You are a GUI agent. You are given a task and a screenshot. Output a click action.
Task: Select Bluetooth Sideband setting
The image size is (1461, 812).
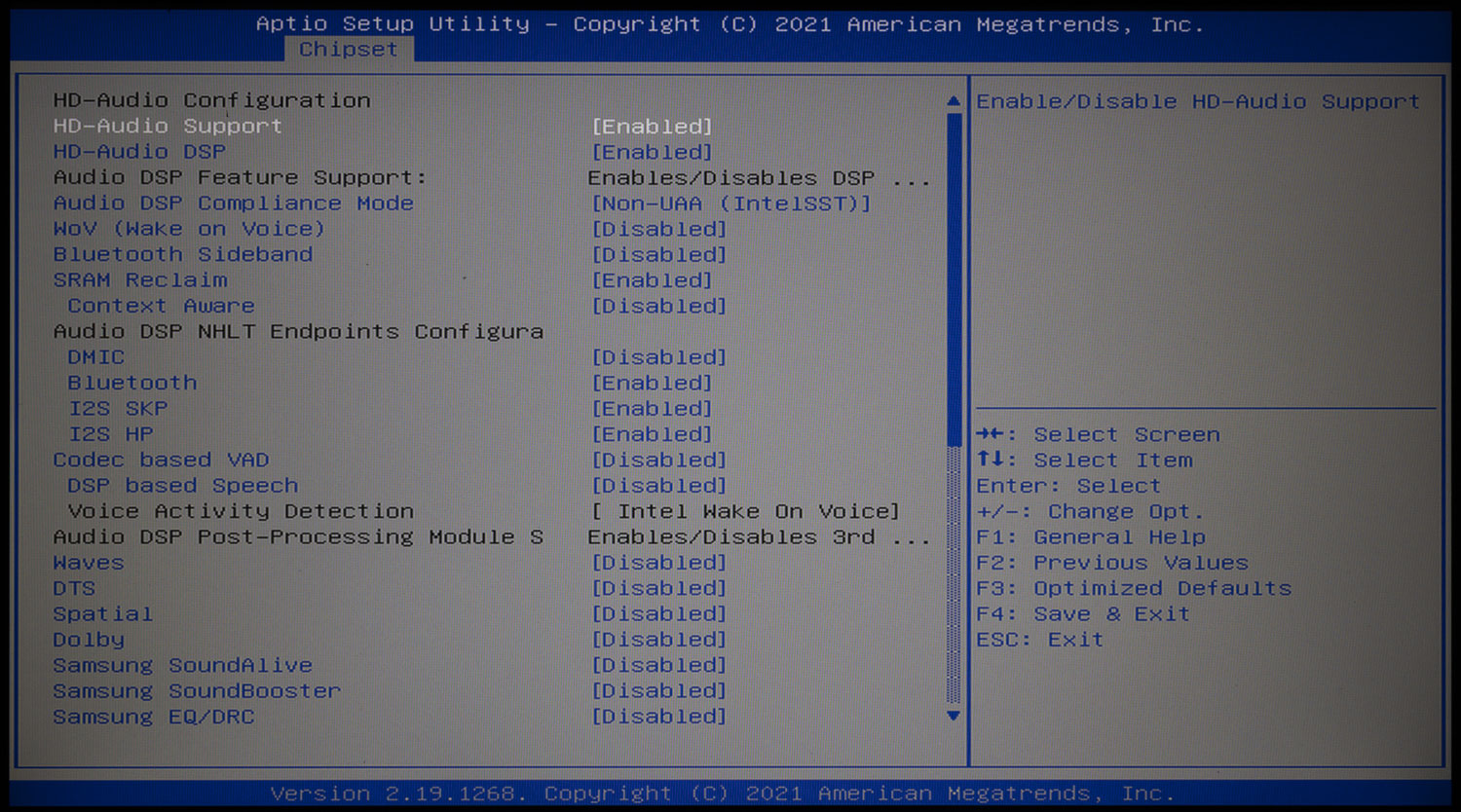[x=183, y=254]
